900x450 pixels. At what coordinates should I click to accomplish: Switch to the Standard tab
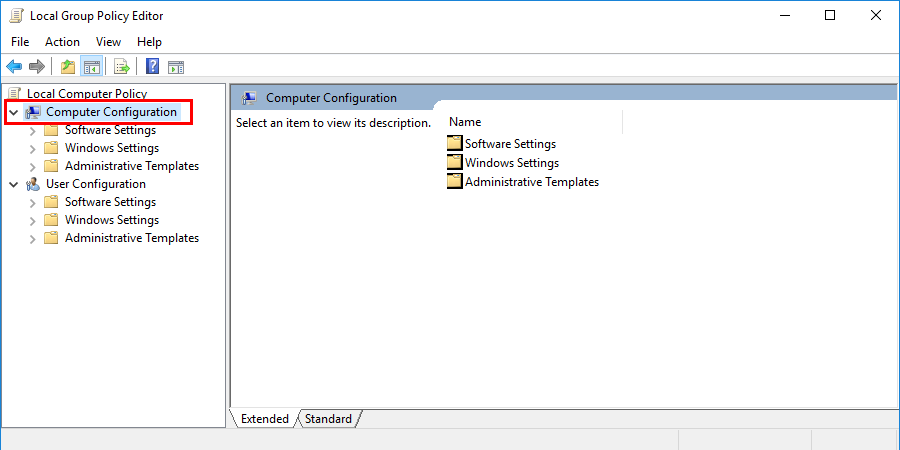(328, 419)
